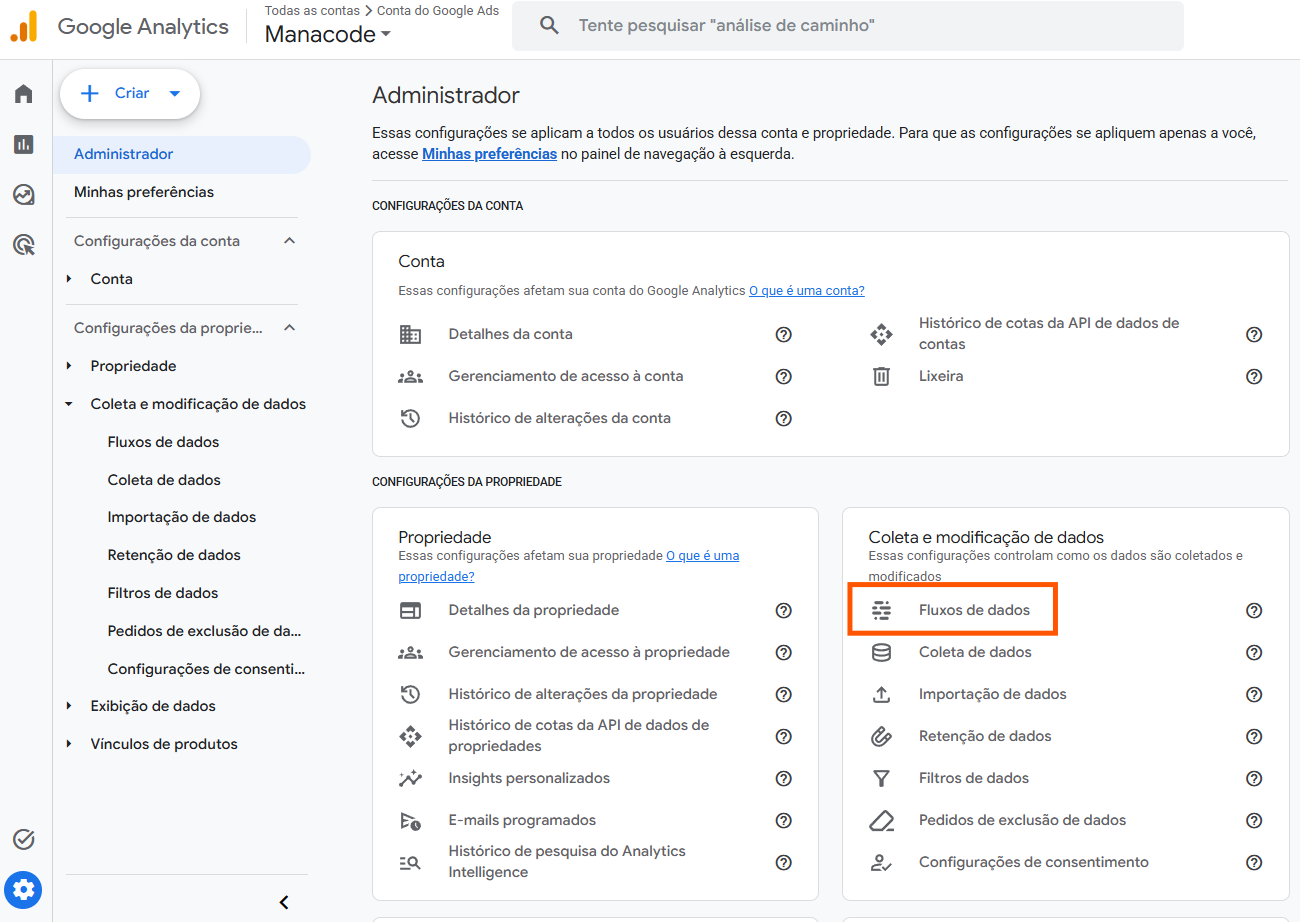Image resolution: width=1300 pixels, height=922 pixels.
Task: Click help icon next to Coleta de dados card row
Action: coord(1254,652)
